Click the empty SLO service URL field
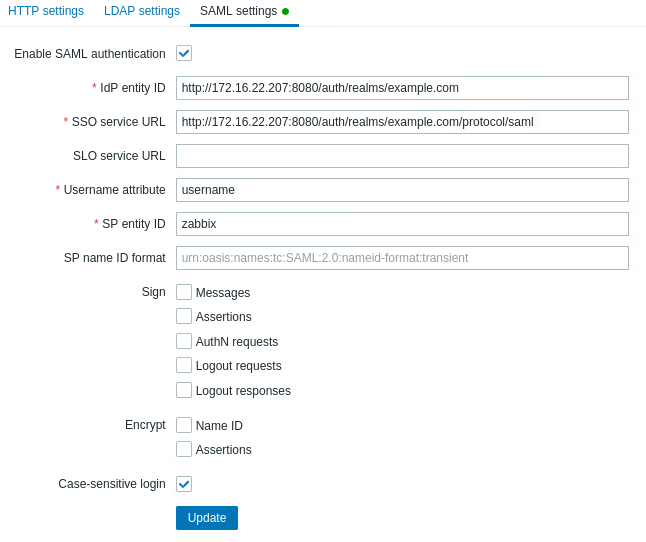 402,156
